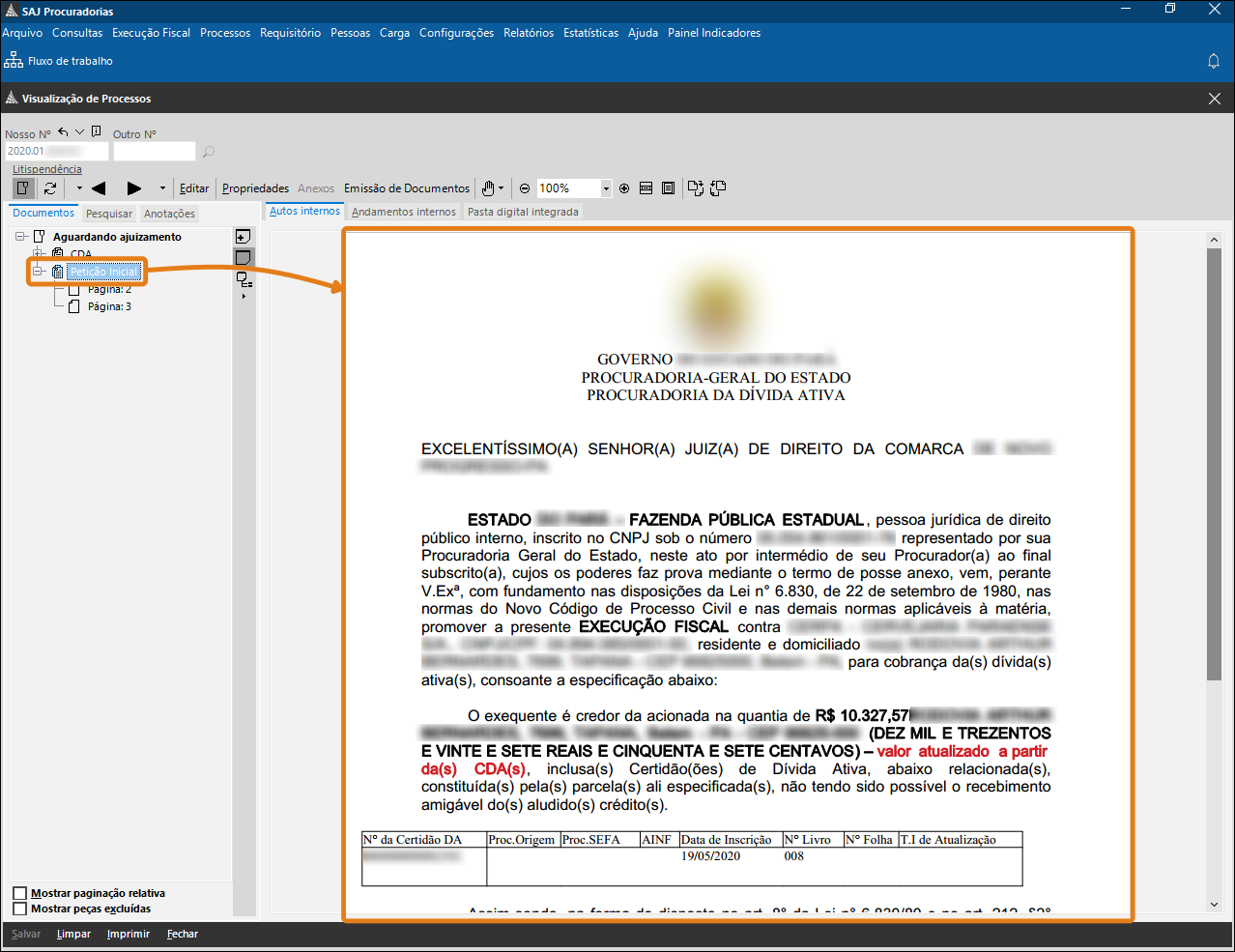Click the zoom in plus icon
Viewport: 1235px width, 952px height.
(624, 188)
